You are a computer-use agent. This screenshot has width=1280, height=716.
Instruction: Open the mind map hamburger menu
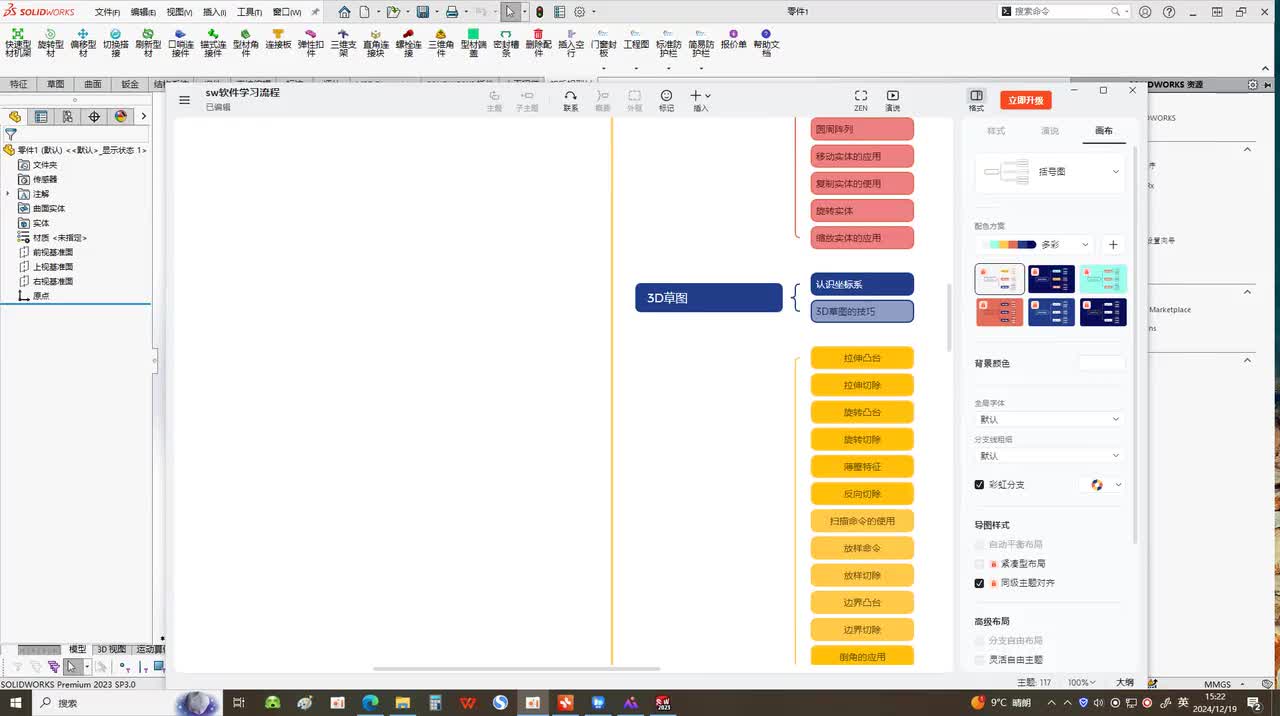(x=184, y=100)
